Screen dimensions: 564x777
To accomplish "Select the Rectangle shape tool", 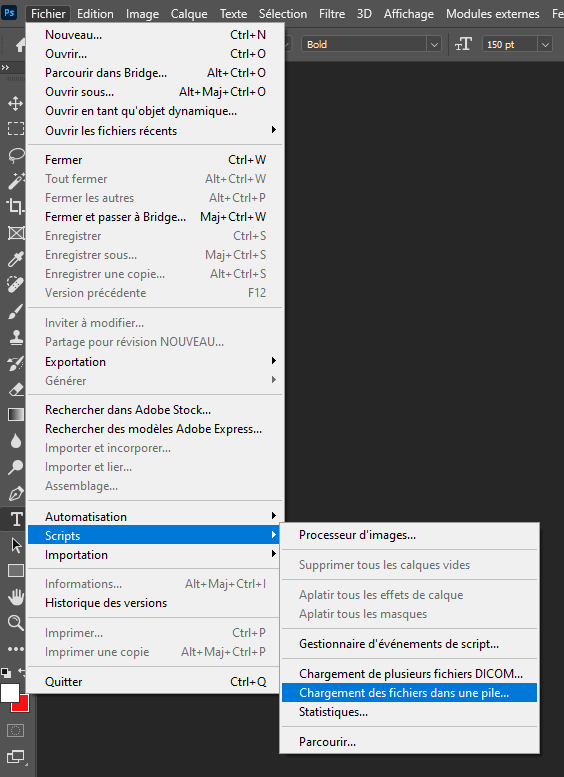I will (15, 571).
